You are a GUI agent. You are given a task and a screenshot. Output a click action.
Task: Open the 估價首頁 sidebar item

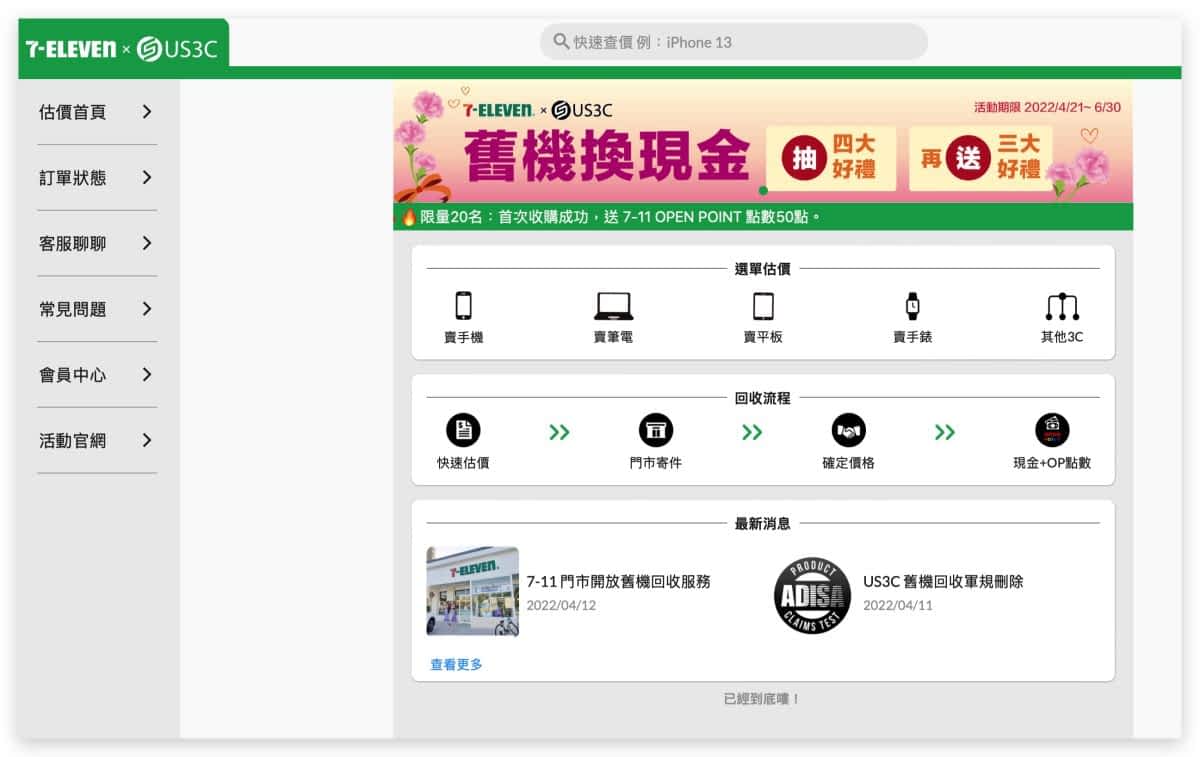pos(97,112)
